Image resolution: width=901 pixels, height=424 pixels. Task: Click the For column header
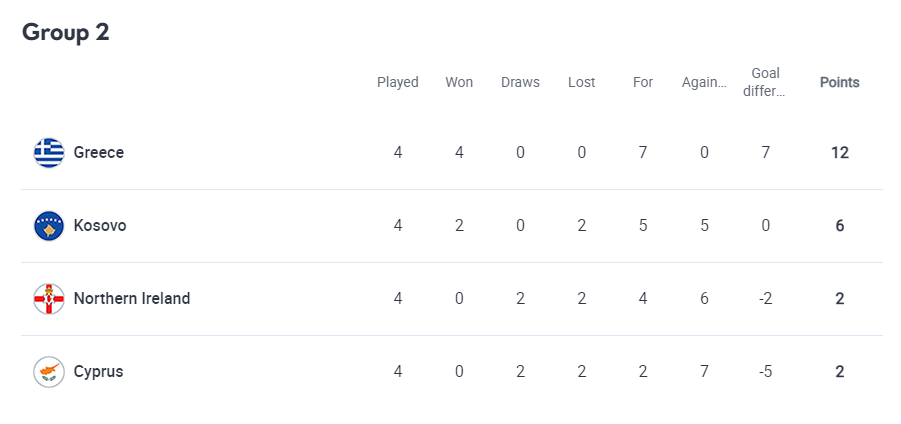(643, 83)
